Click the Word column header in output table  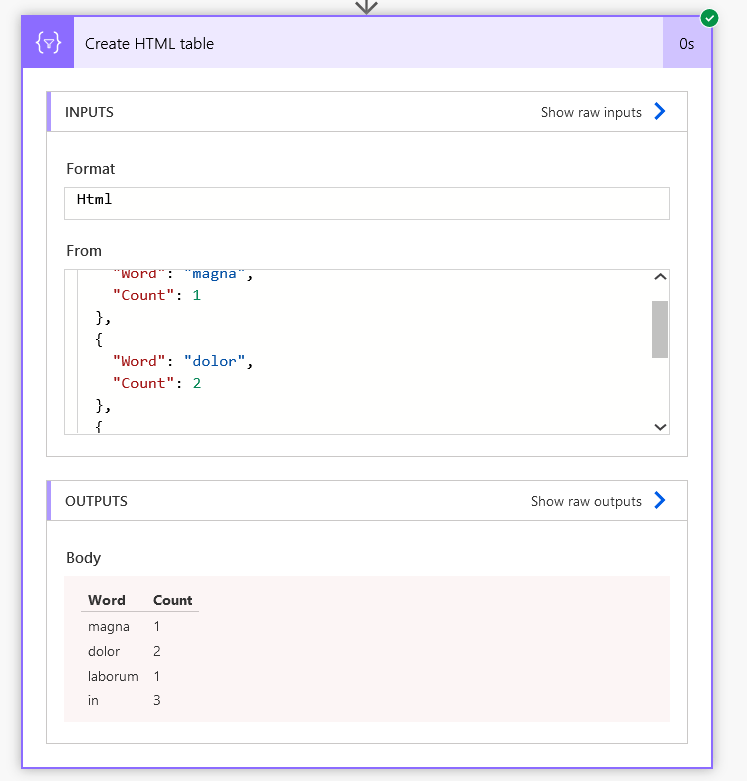tap(107, 600)
